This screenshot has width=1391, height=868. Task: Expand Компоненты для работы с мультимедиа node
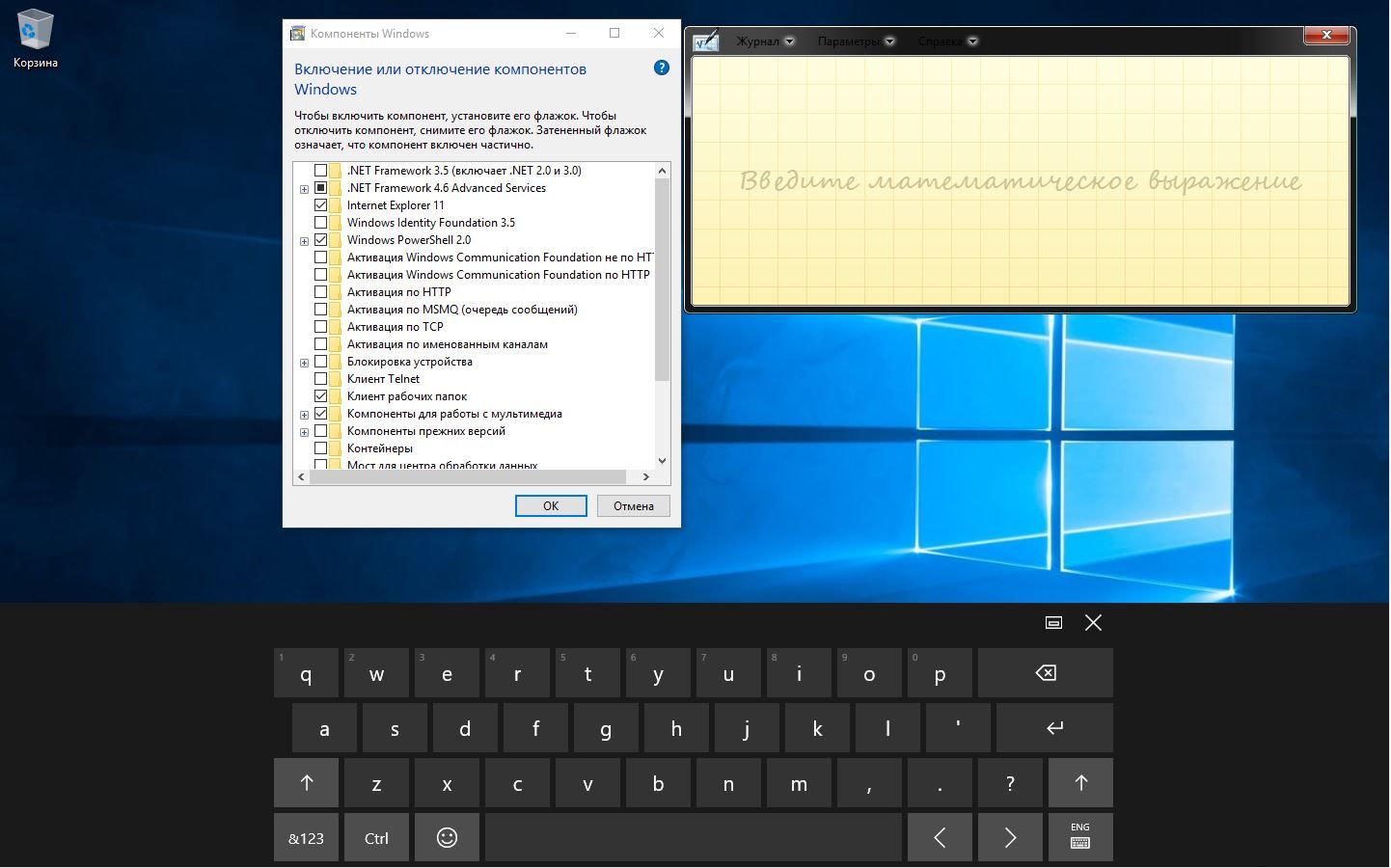pos(304,415)
